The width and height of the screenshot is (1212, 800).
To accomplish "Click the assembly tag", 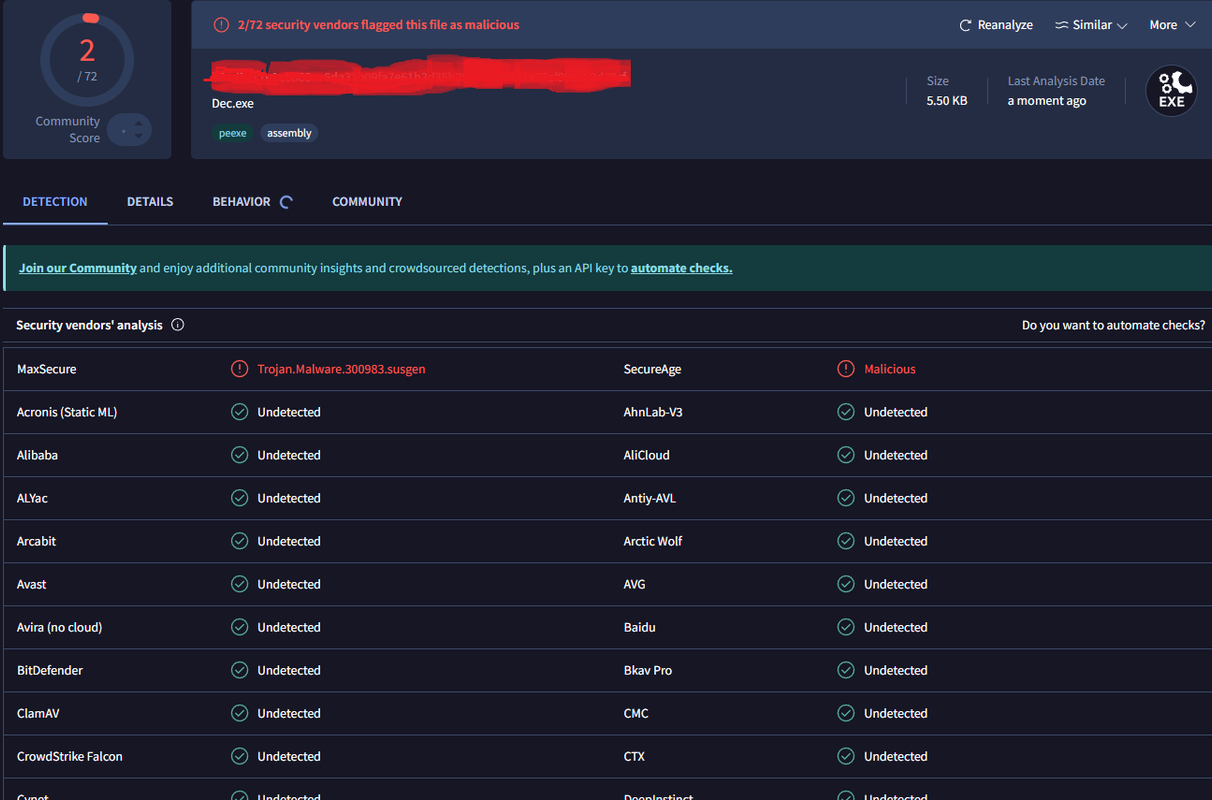I will tap(289, 133).
